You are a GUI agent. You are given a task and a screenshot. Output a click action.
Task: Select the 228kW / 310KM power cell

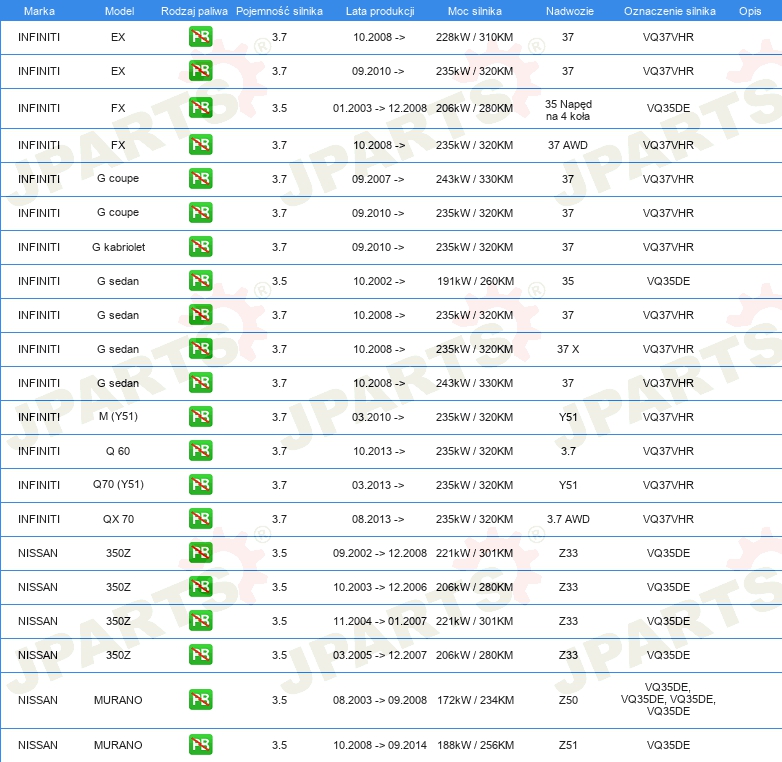(x=474, y=37)
